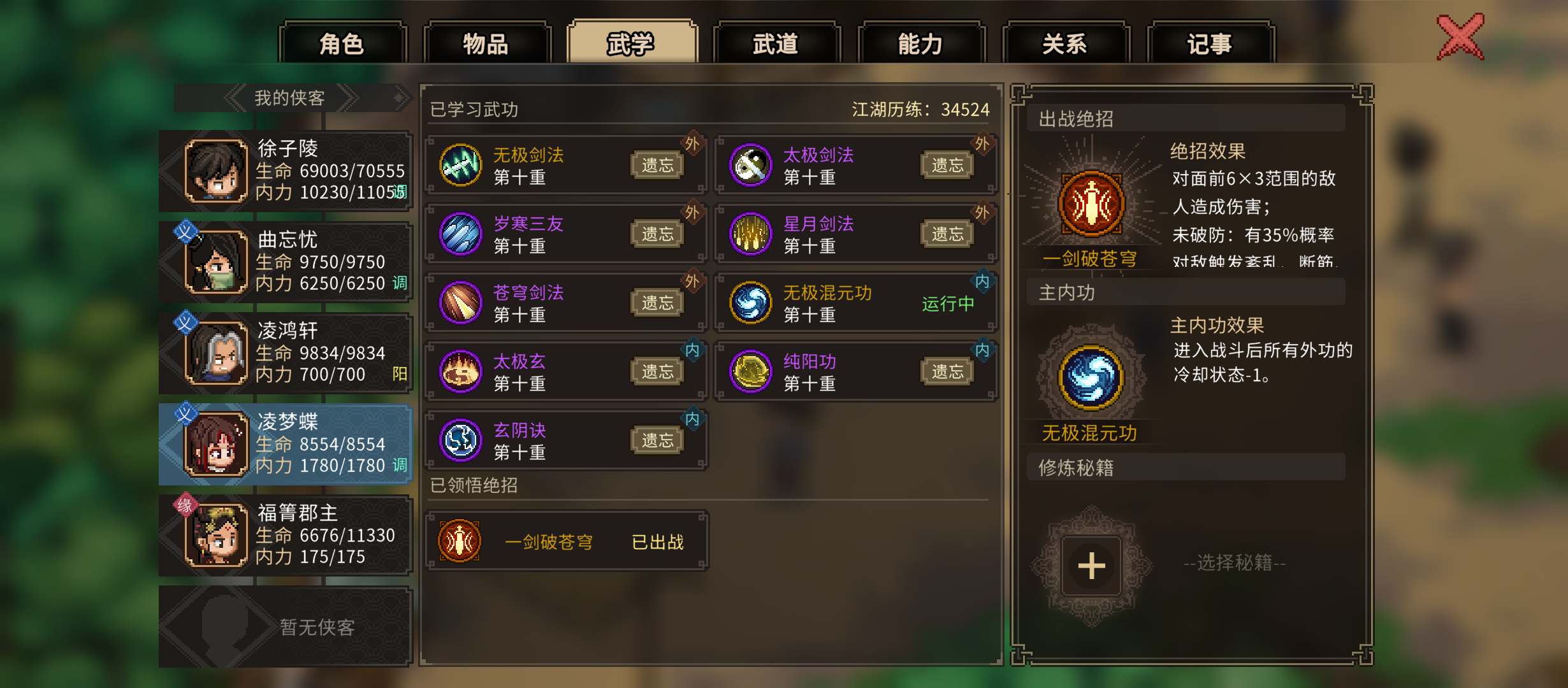Open the --选择秘籍-- selector

[1235, 563]
